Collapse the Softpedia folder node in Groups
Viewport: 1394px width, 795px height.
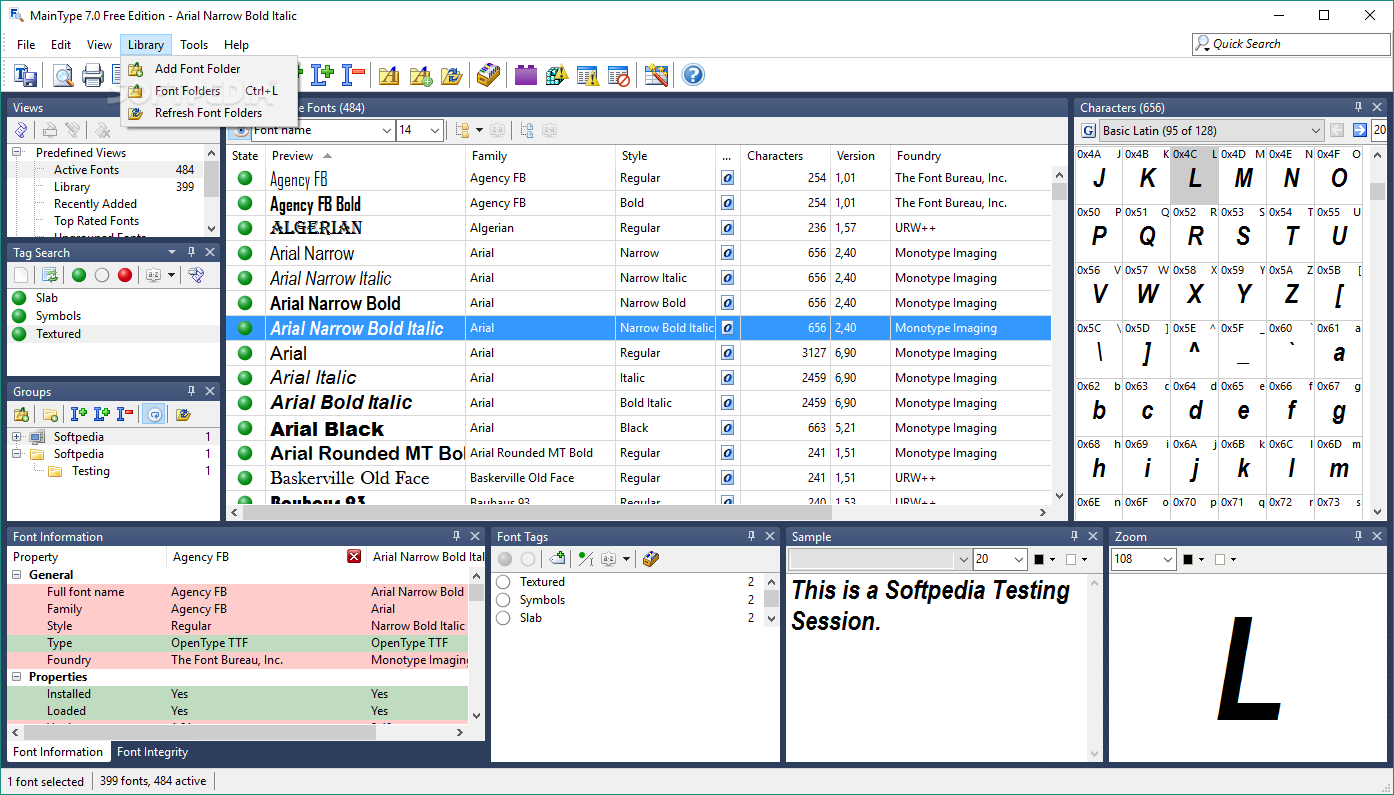click(17, 454)
